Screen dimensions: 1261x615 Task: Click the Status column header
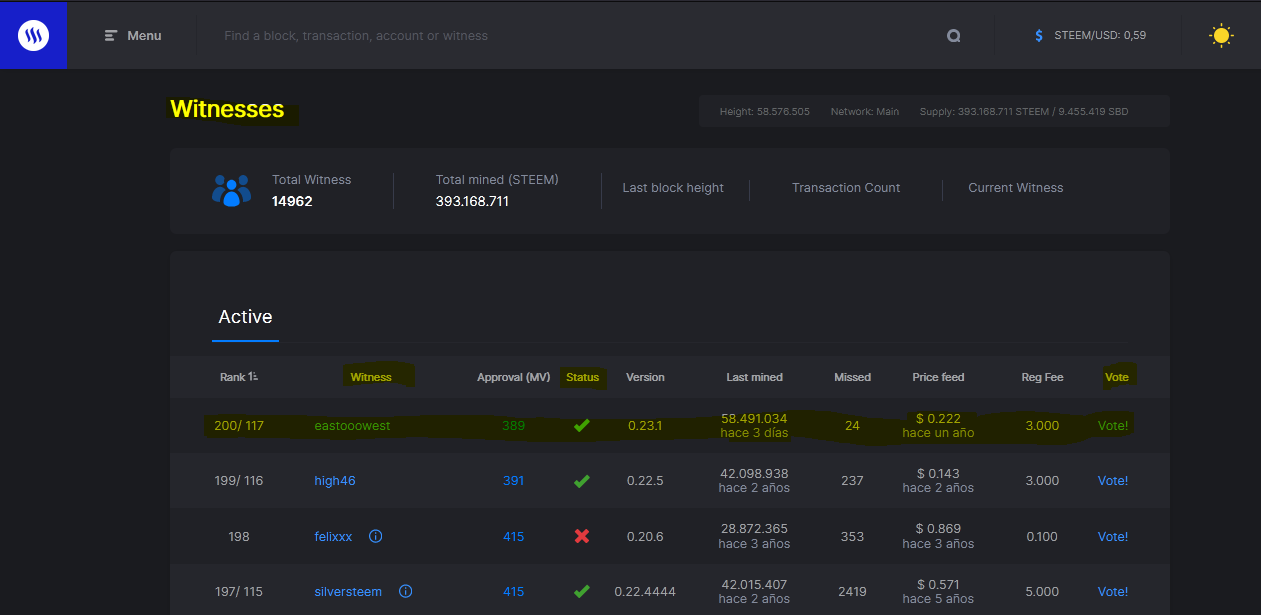pos(582,377)
